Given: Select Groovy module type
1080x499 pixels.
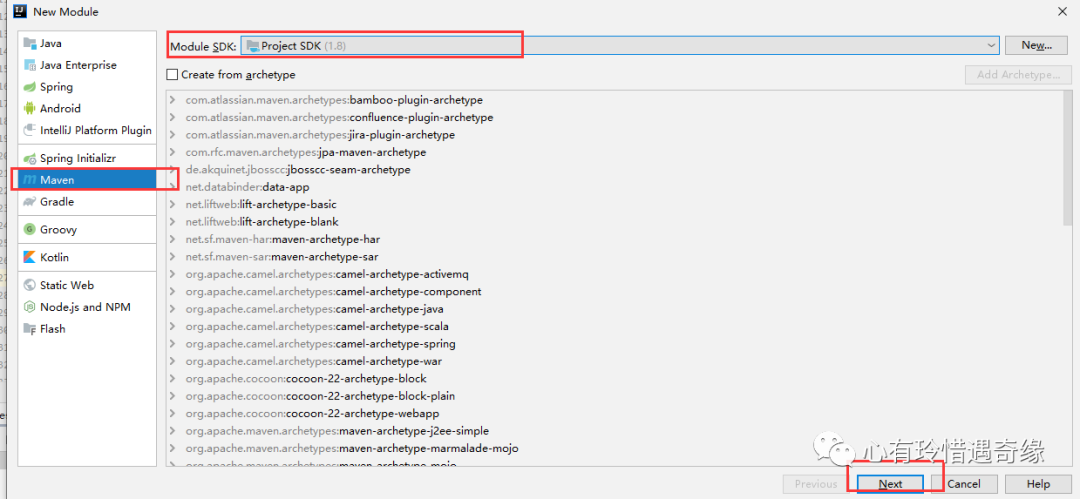Looking at the screenshot, I should (x=86, y=230).
